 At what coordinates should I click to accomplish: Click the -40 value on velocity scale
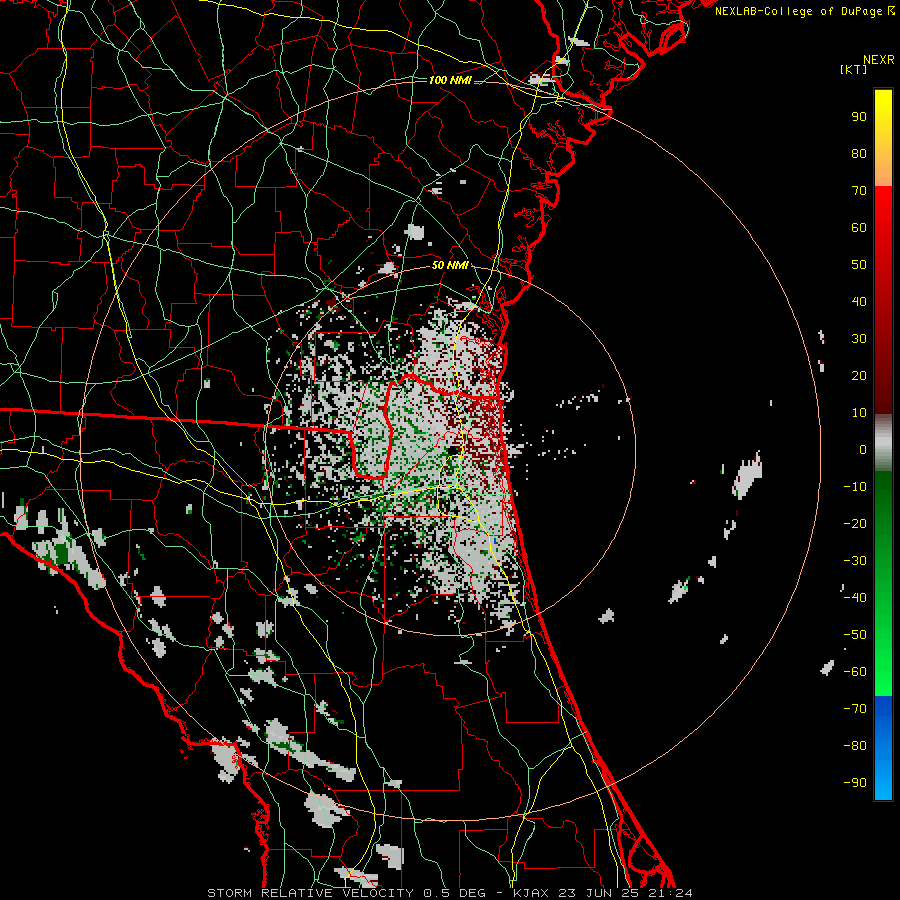[855, 598]
